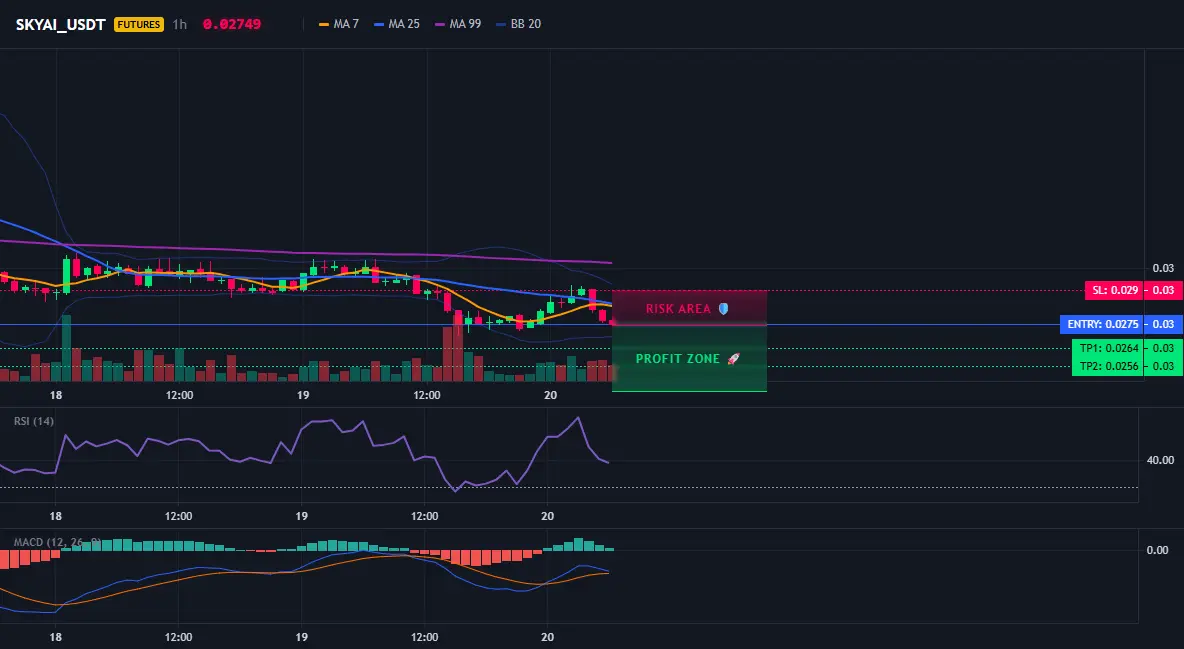This screenshot has height=649, width=1184.
Task: Click the TP1: 0.0264 target label
Action: coord(1108,348)
